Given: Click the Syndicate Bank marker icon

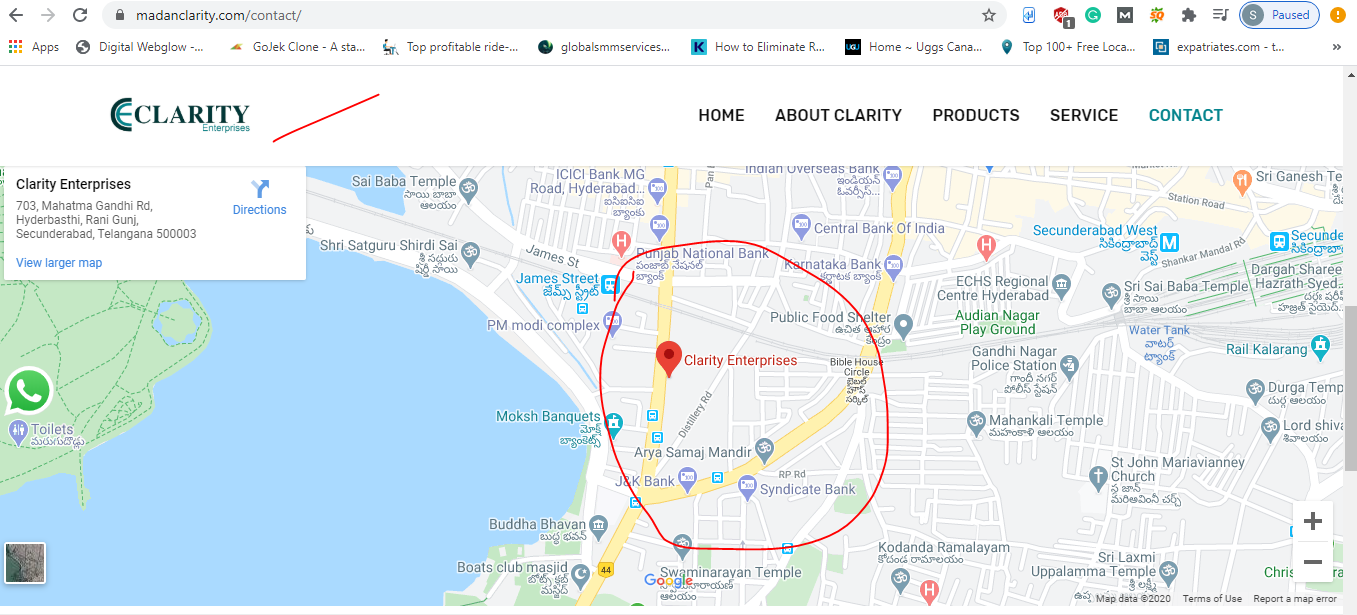Looking at the screenshot, I should click(747, 486).
